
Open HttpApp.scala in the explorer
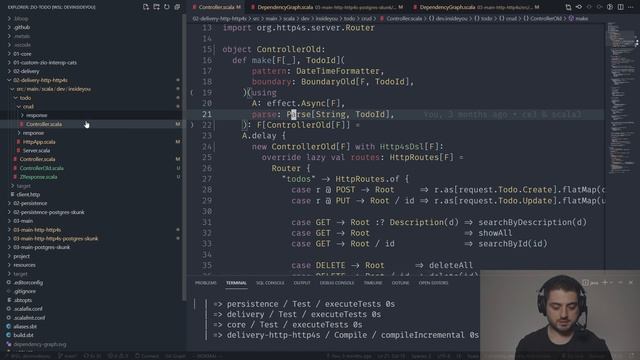pos(39,142)
